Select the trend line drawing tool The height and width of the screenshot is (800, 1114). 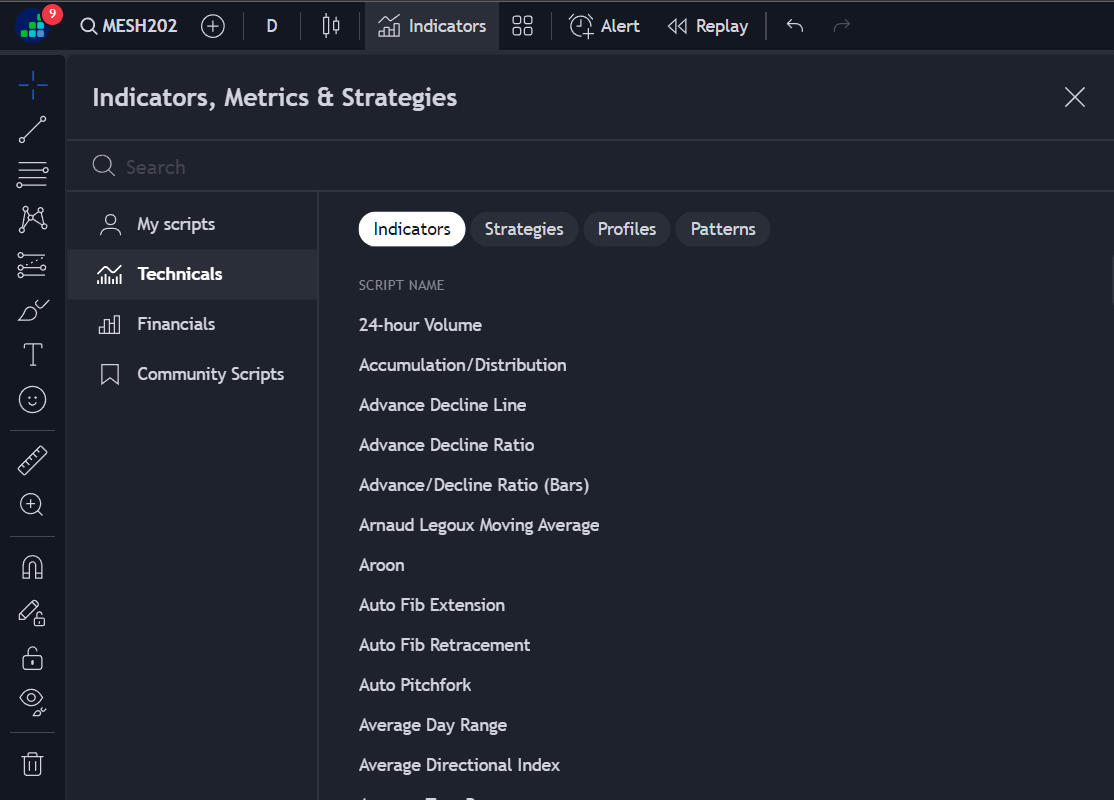(33, 130)
